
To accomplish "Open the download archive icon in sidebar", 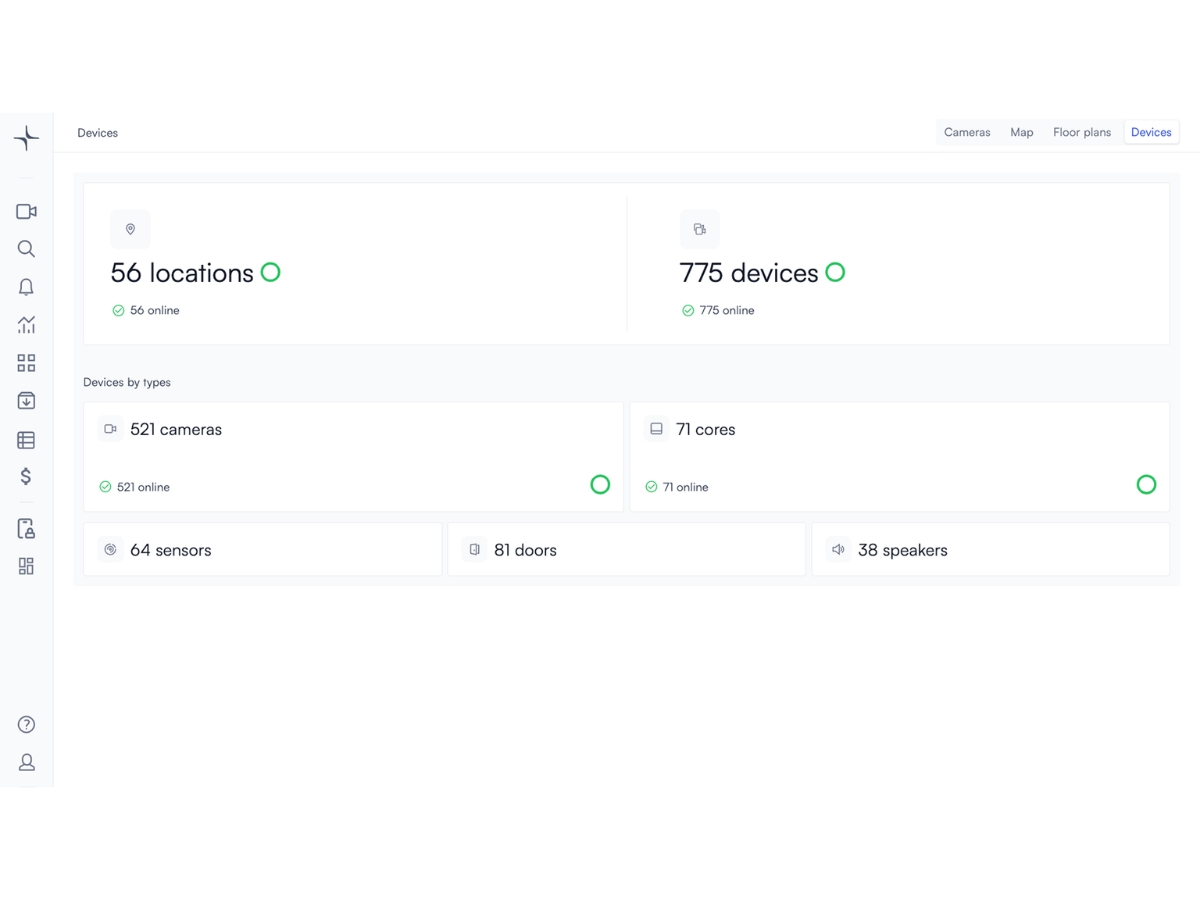I will [x=26, y=401].
